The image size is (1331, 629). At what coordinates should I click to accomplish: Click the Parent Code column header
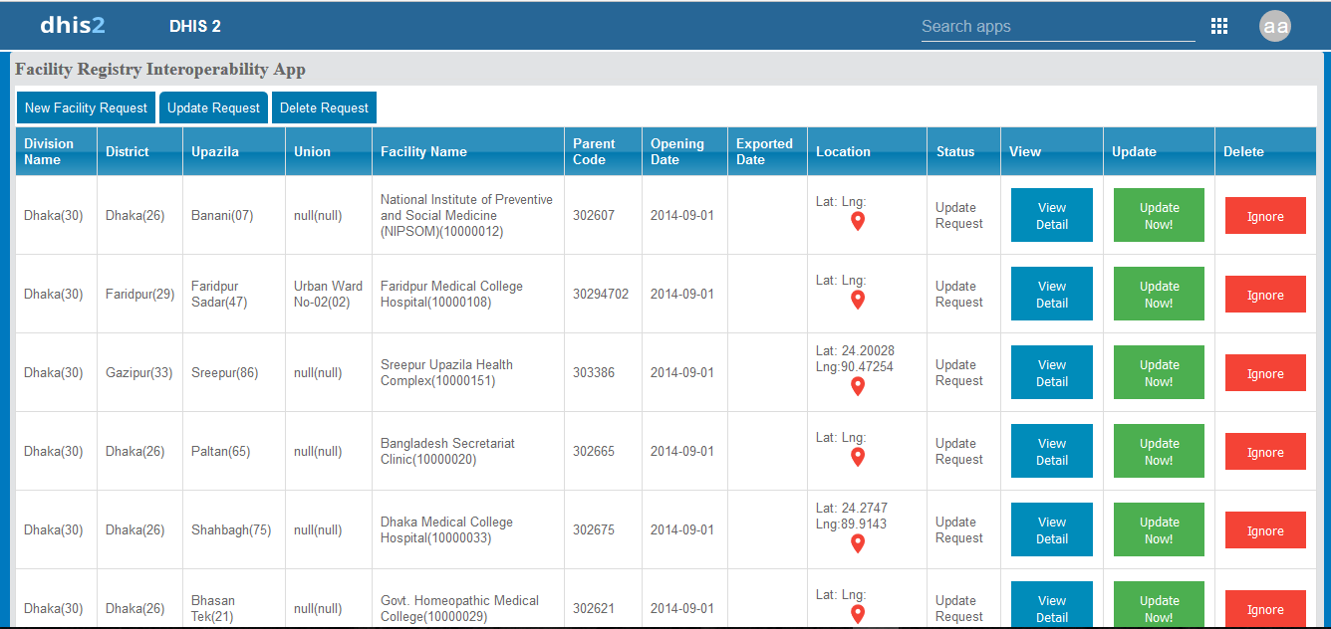pos(603,151)
